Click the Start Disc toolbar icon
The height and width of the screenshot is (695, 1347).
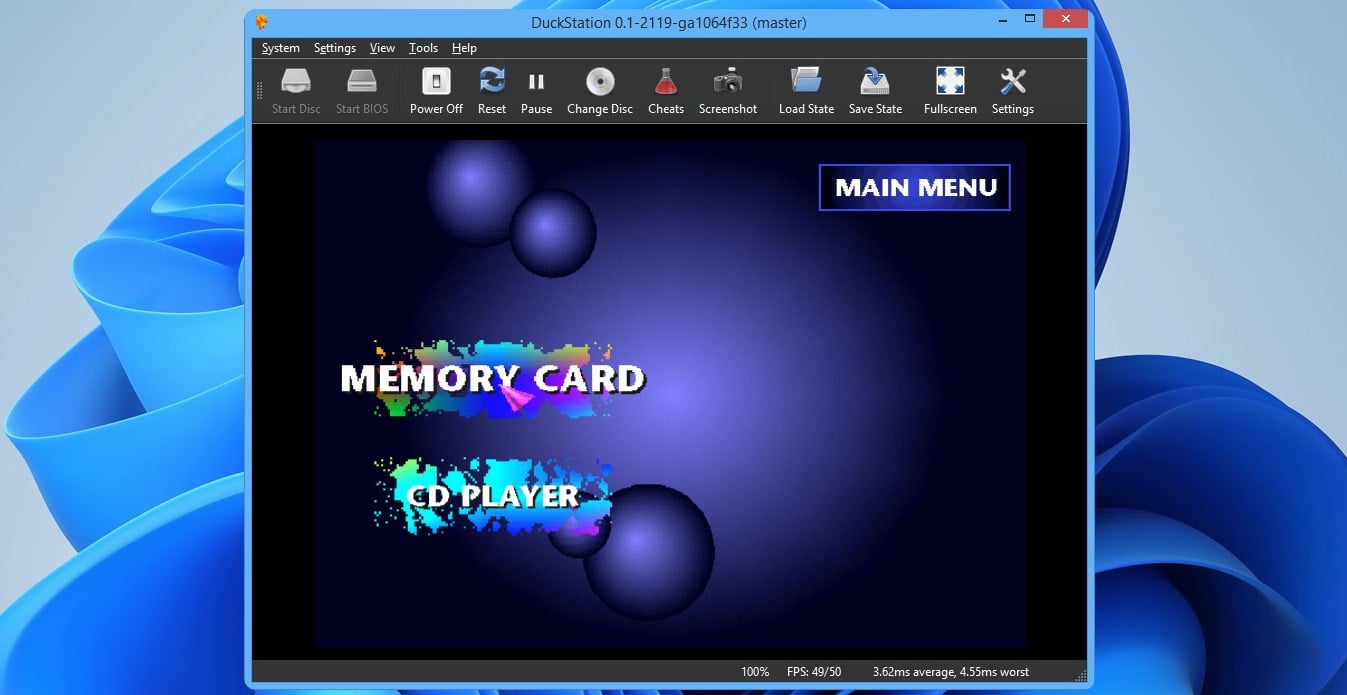(296, 91)
